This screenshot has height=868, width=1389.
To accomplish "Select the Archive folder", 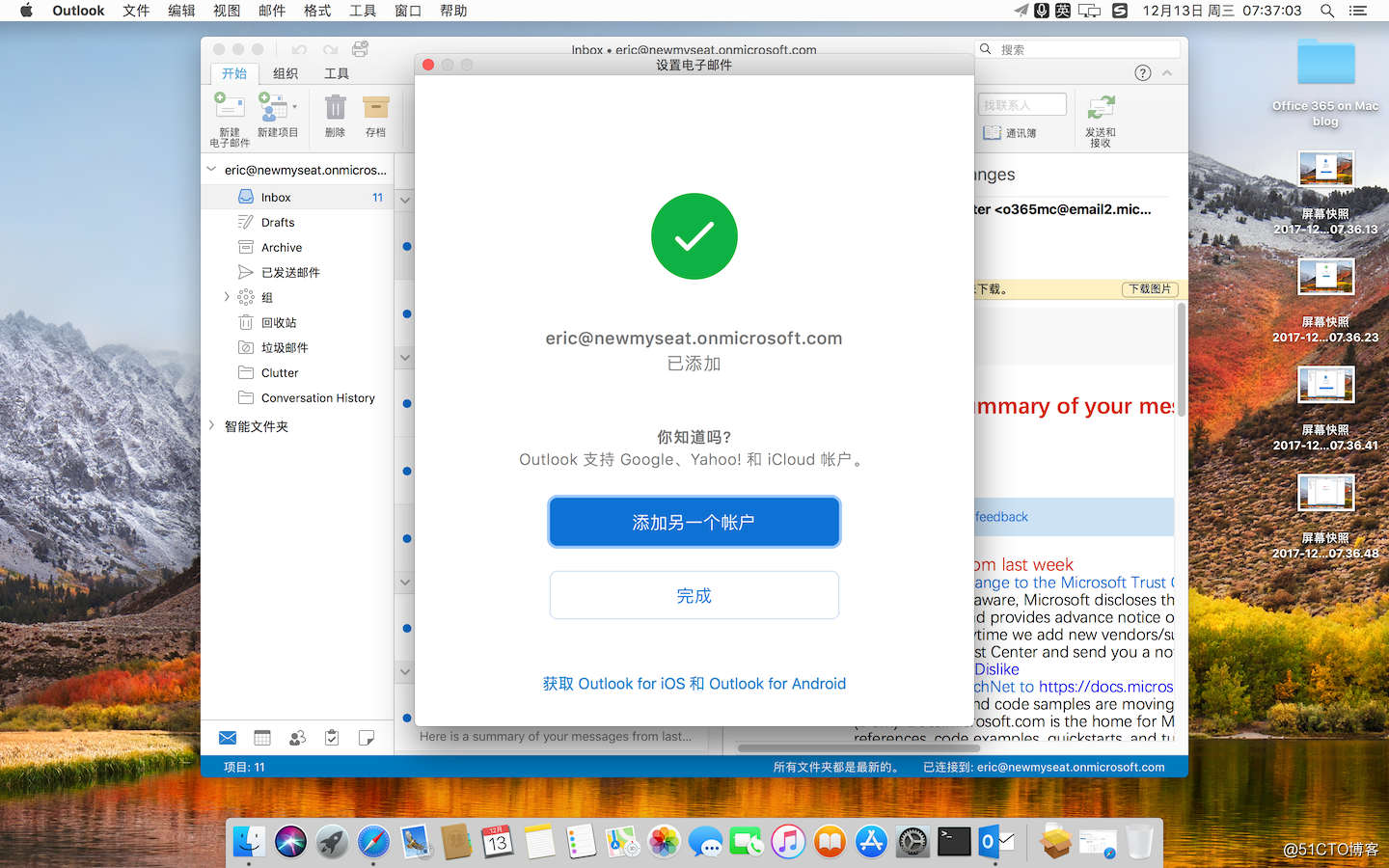I will (297, 247).
